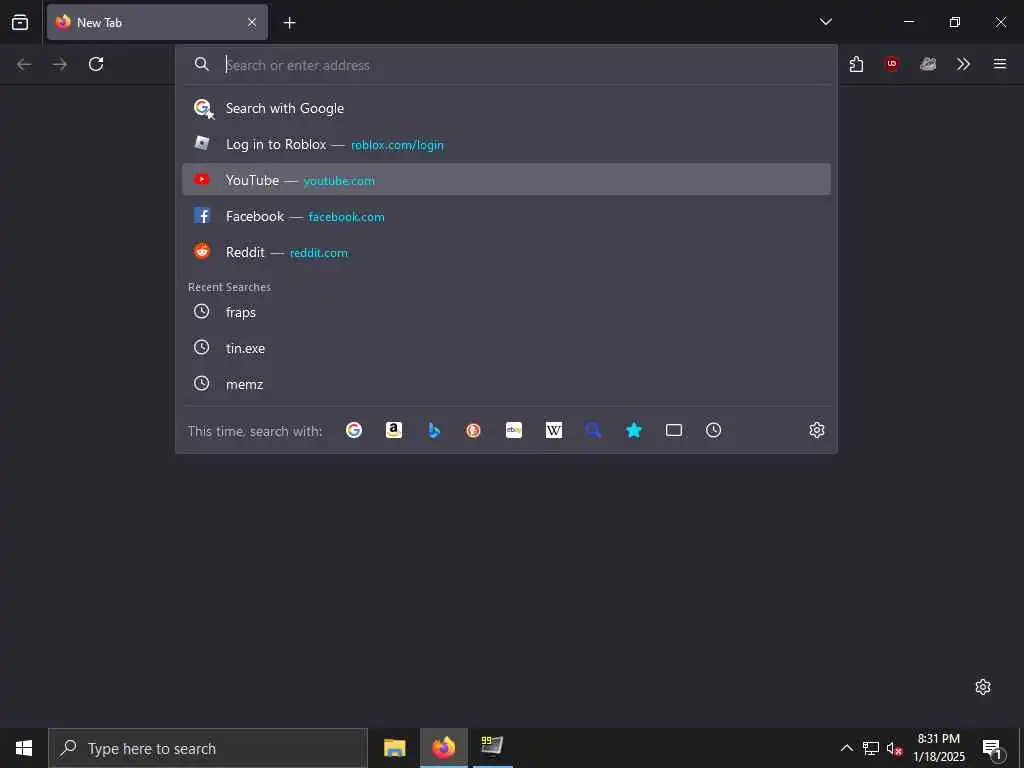Open the YouTube suggestion row
Screen dimensions: 1024x768
pos(506,180)
